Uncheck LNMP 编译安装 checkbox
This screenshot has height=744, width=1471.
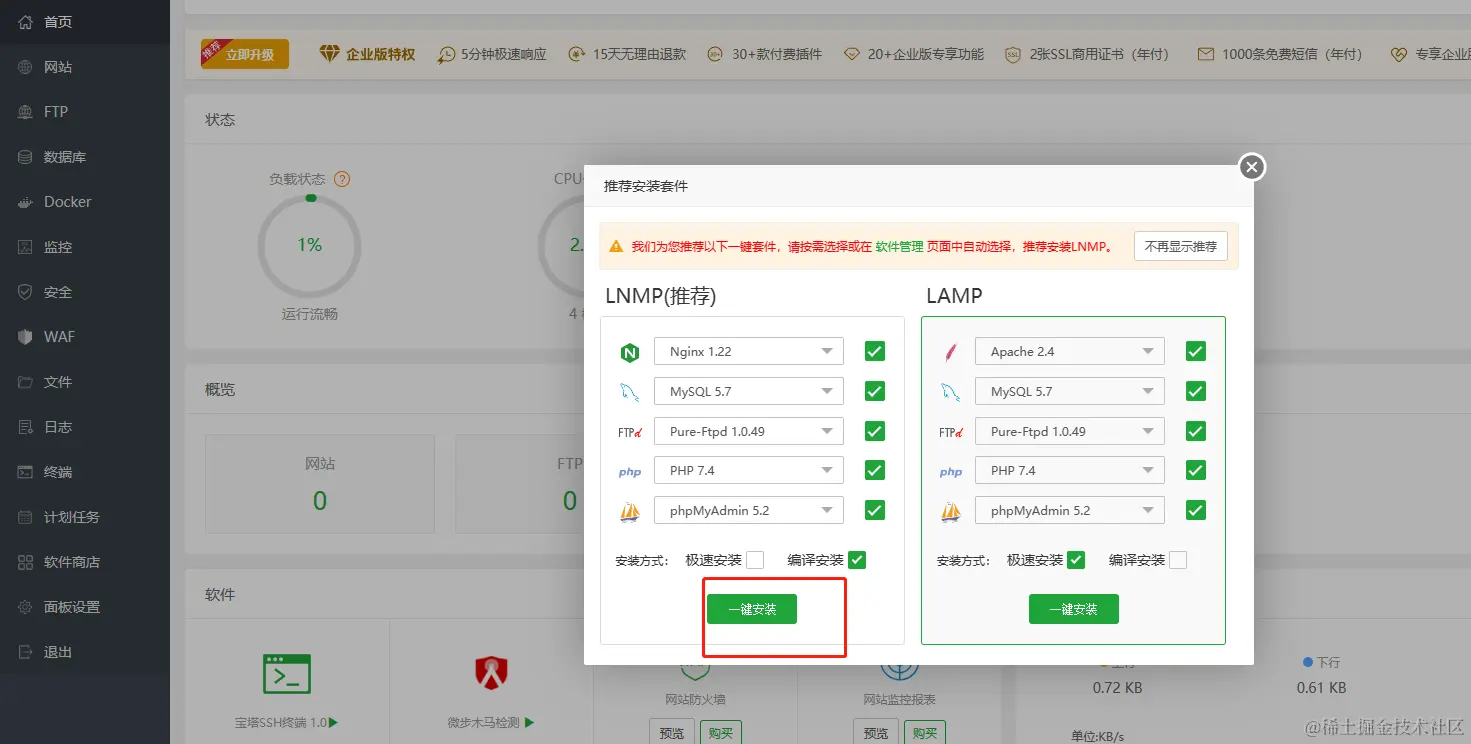coord(856,560)
